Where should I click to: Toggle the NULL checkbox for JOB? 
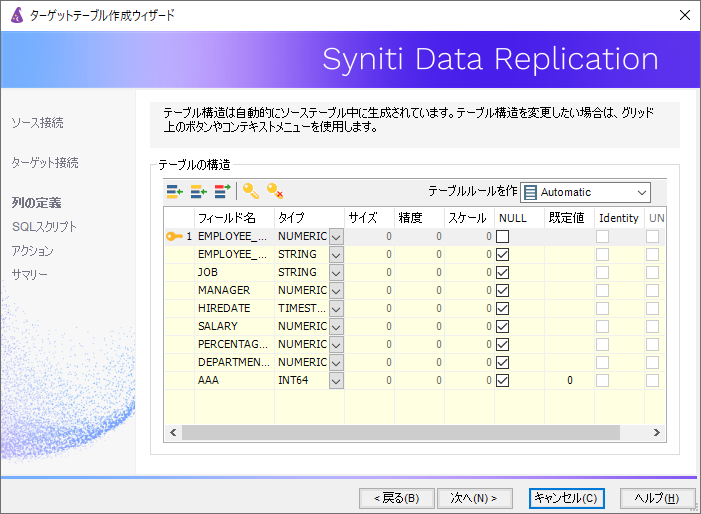click(503, 273)
